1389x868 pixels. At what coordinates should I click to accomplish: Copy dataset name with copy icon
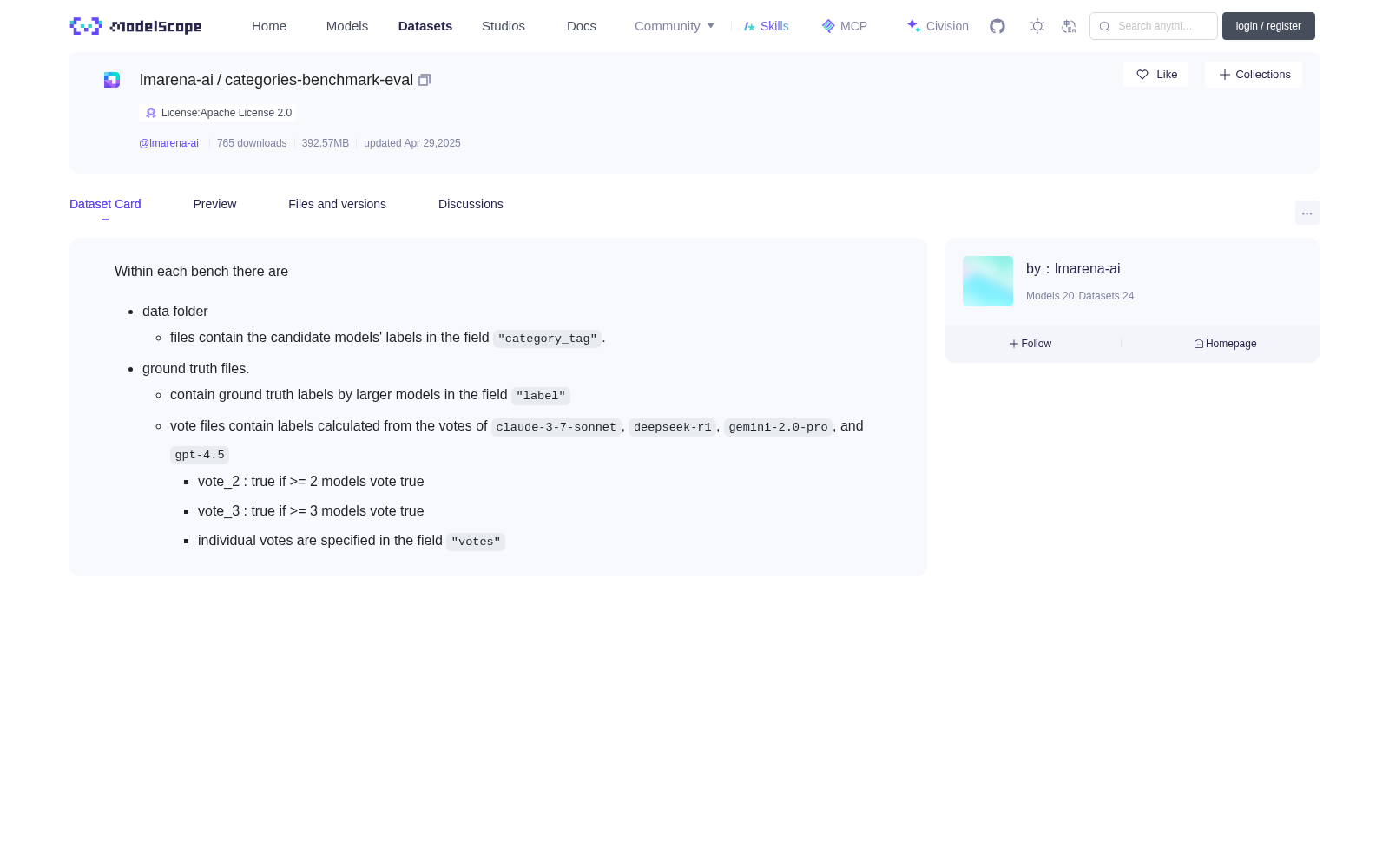[425, 80]
